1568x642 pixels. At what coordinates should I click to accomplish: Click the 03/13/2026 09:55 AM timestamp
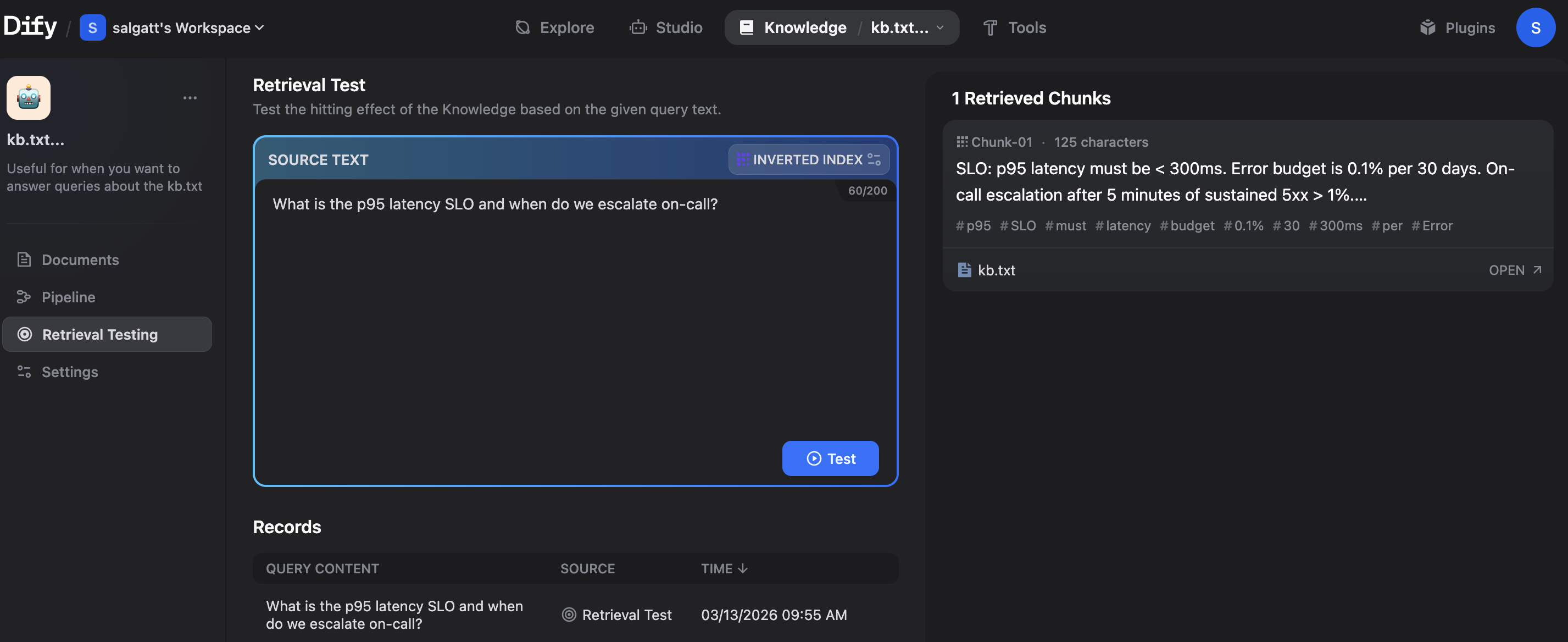774,615
